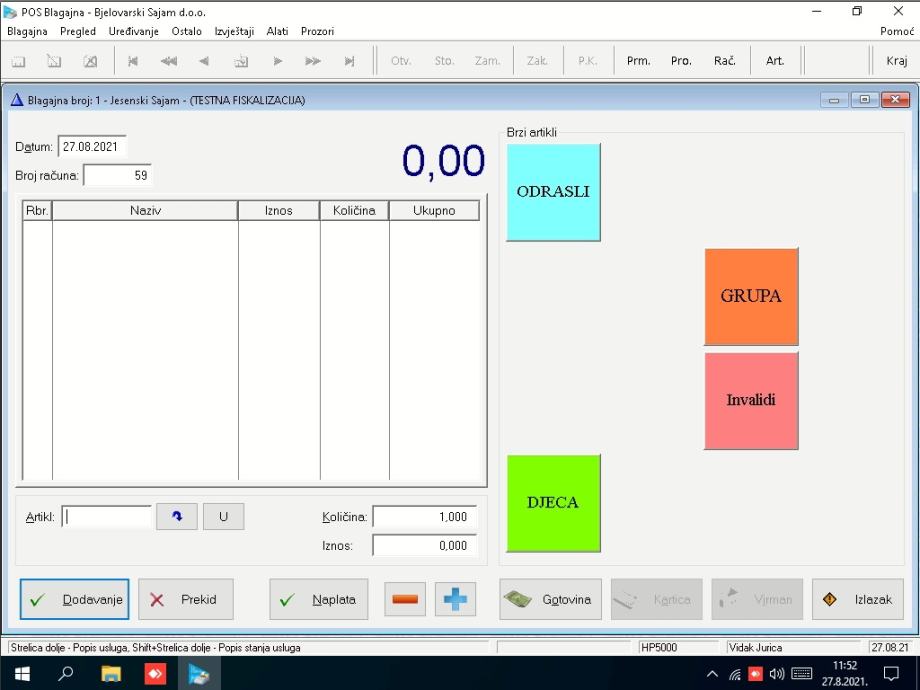Click the U button beside Artikl

(x=224, y=517)
